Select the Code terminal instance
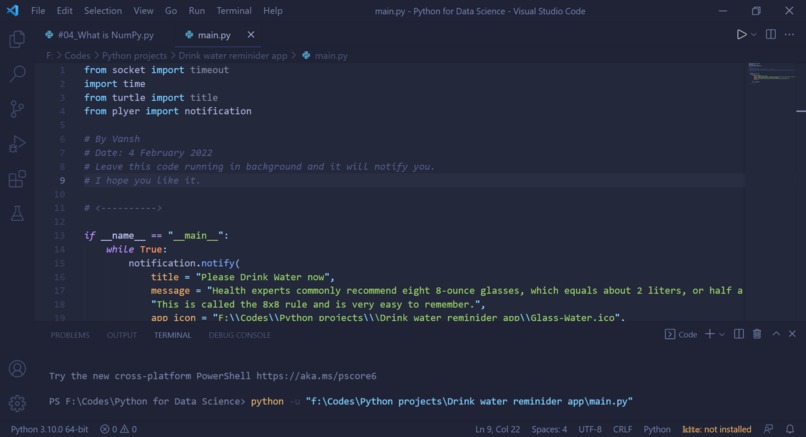The width and height of the screenshot is (806, 437). point(681,335)
